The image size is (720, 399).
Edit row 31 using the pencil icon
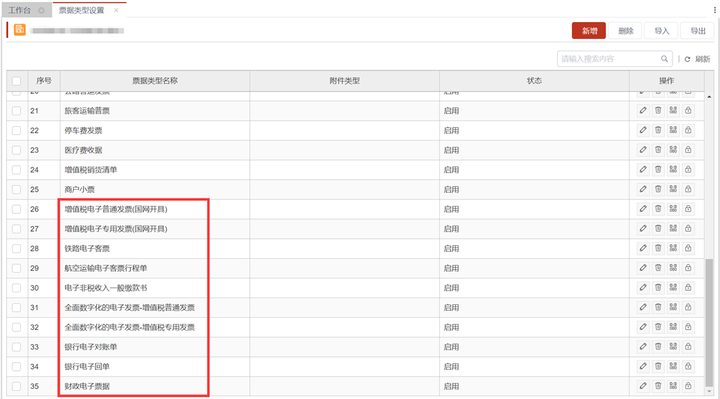[643, 307]
